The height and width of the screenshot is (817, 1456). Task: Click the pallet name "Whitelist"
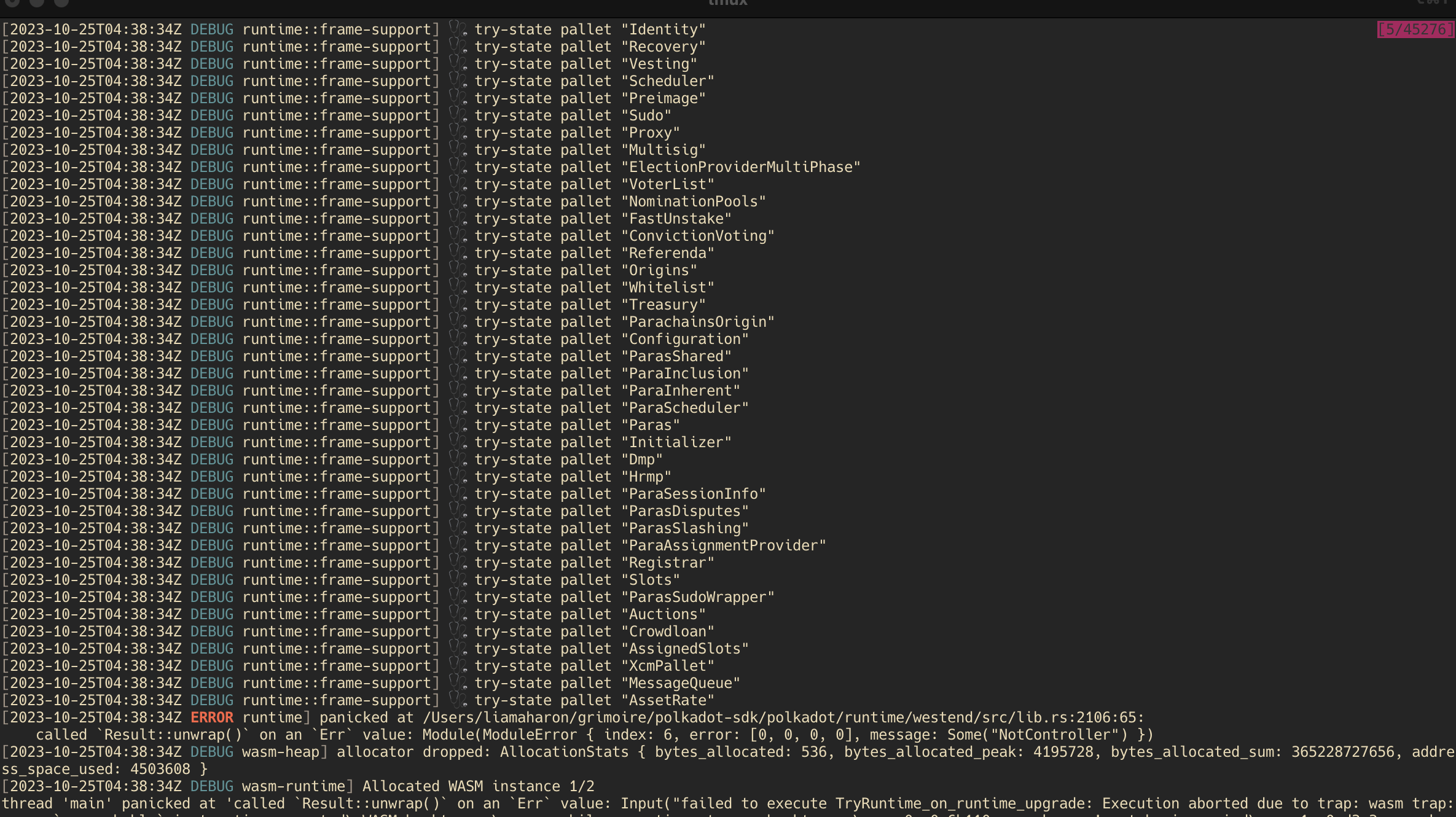click(x=668, y=287)
